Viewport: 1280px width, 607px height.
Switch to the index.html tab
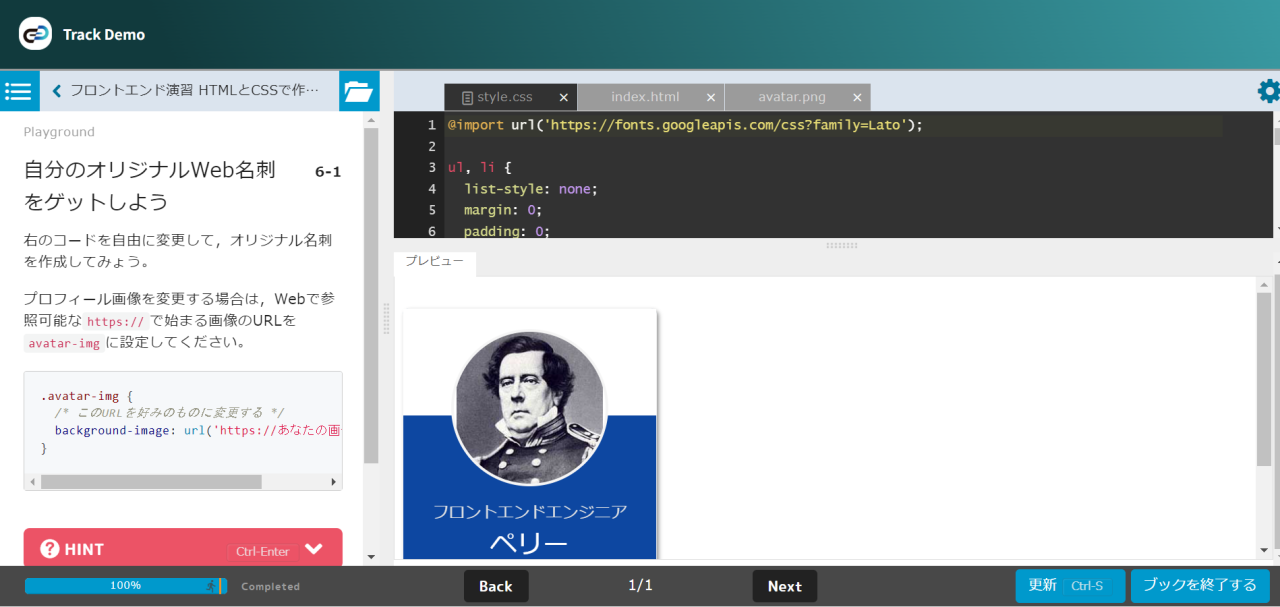click(645, 97)
